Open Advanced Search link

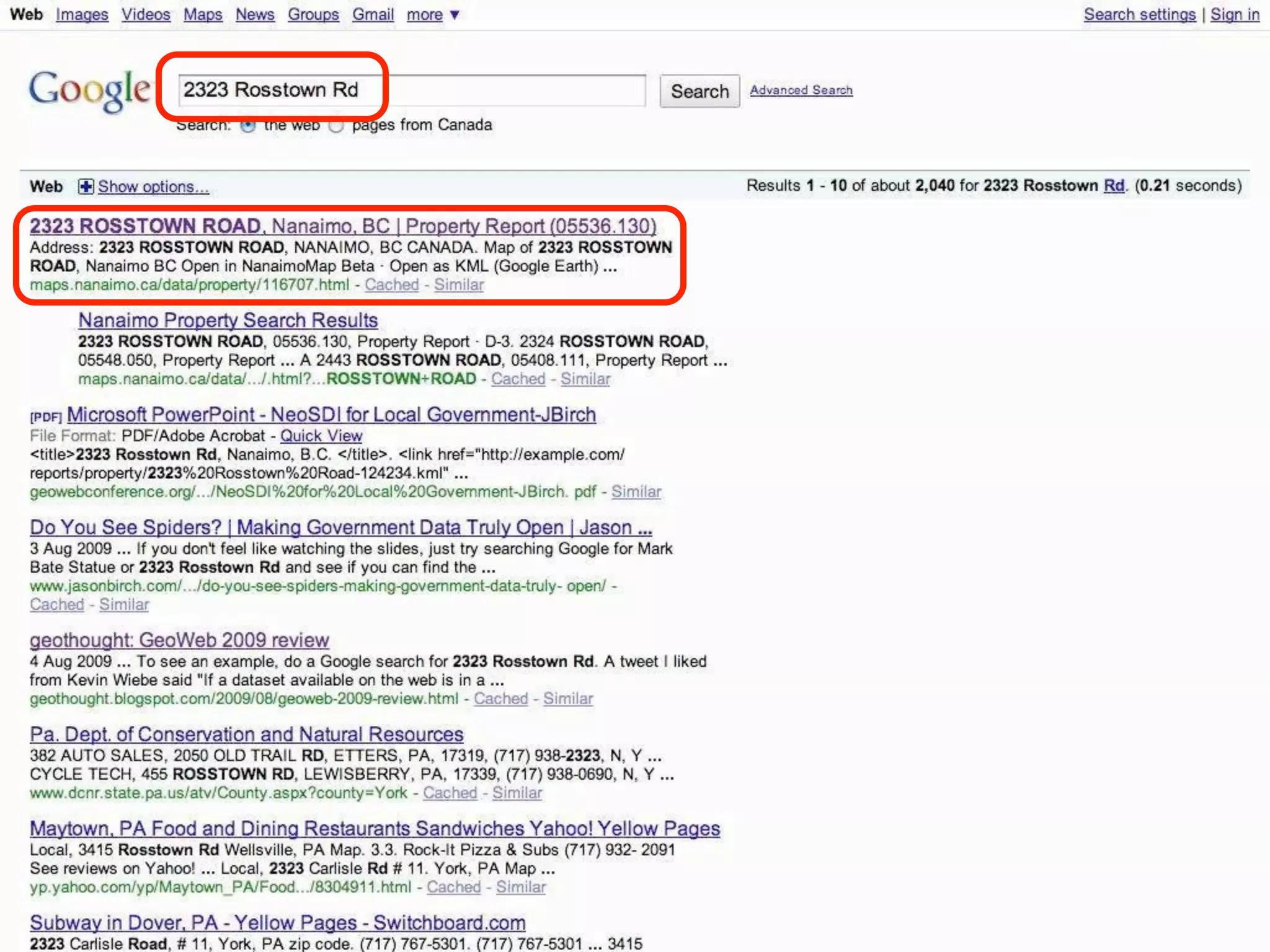(801, 90)
